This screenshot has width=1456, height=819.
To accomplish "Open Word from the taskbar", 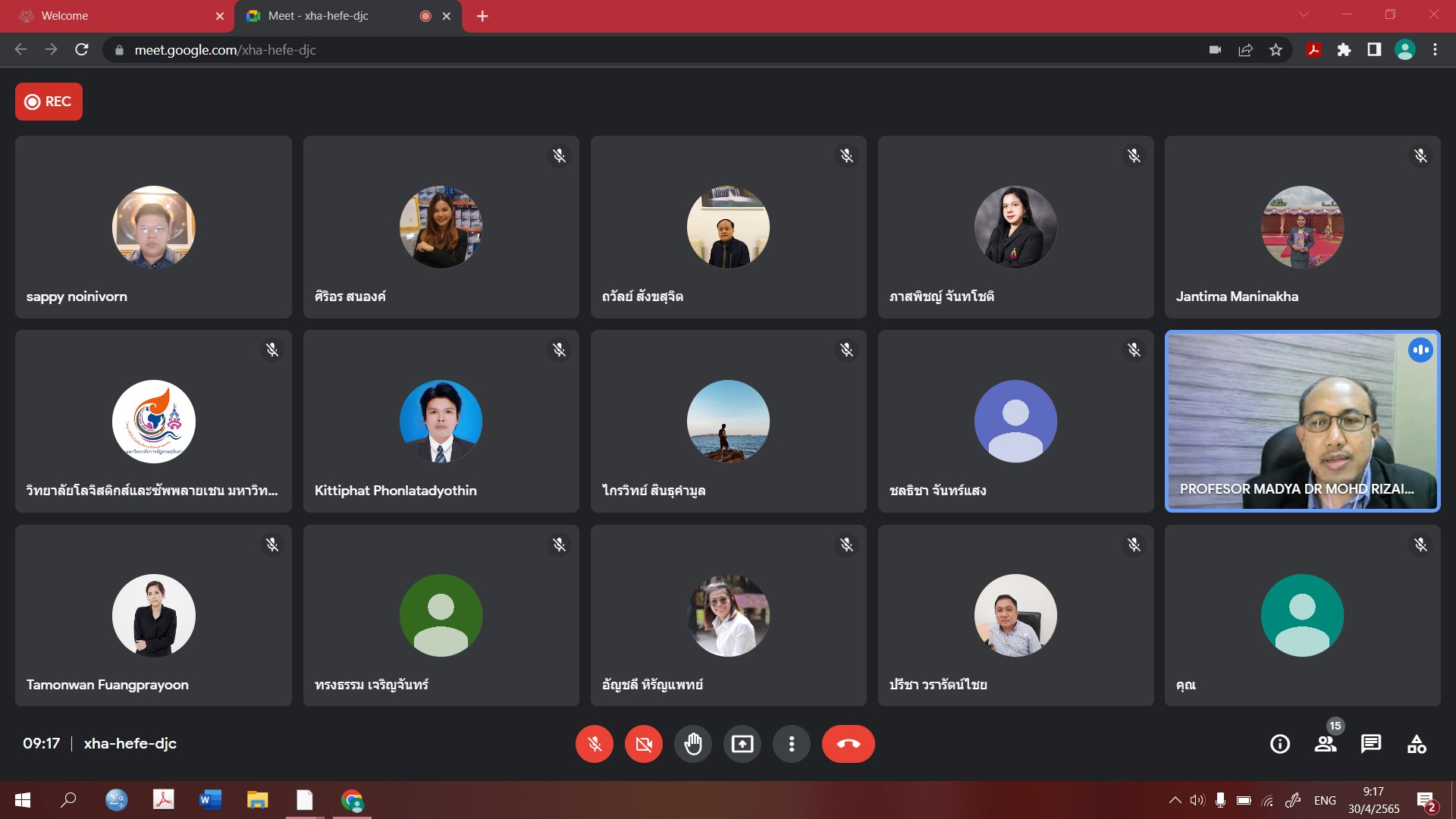I will point(210,800).
